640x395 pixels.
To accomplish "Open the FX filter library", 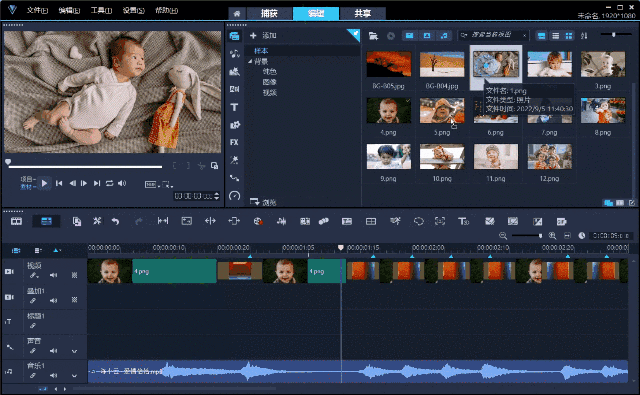I will click(234, 142).
